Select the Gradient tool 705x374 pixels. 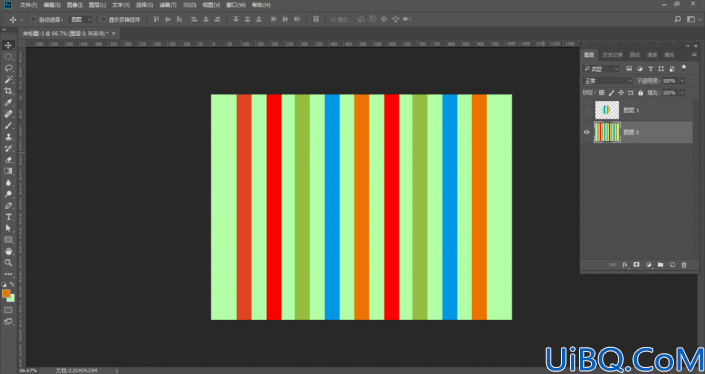point(8,171)
